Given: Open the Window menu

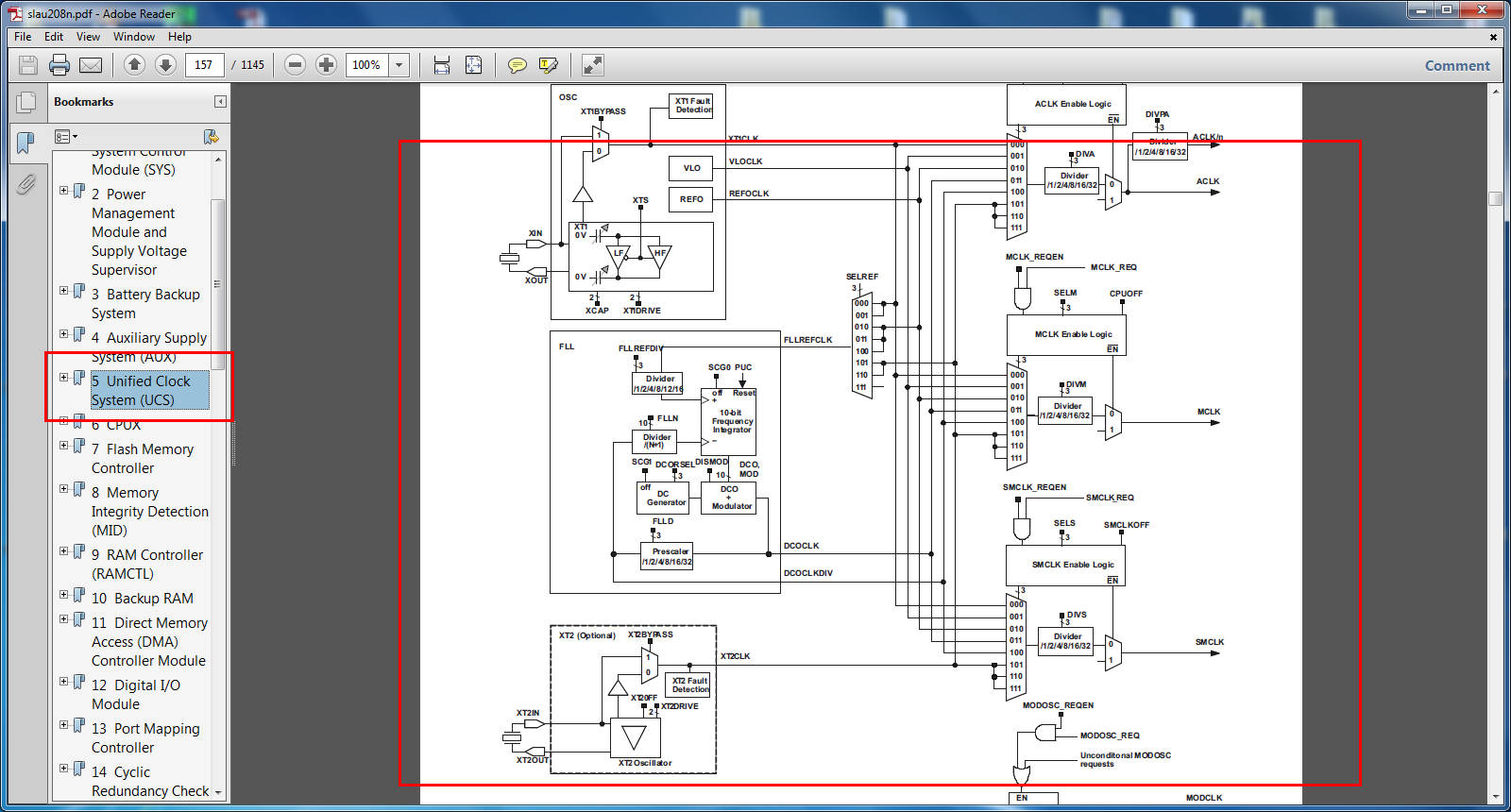Looking at the screenshot, I should click(x=134, y=37).
